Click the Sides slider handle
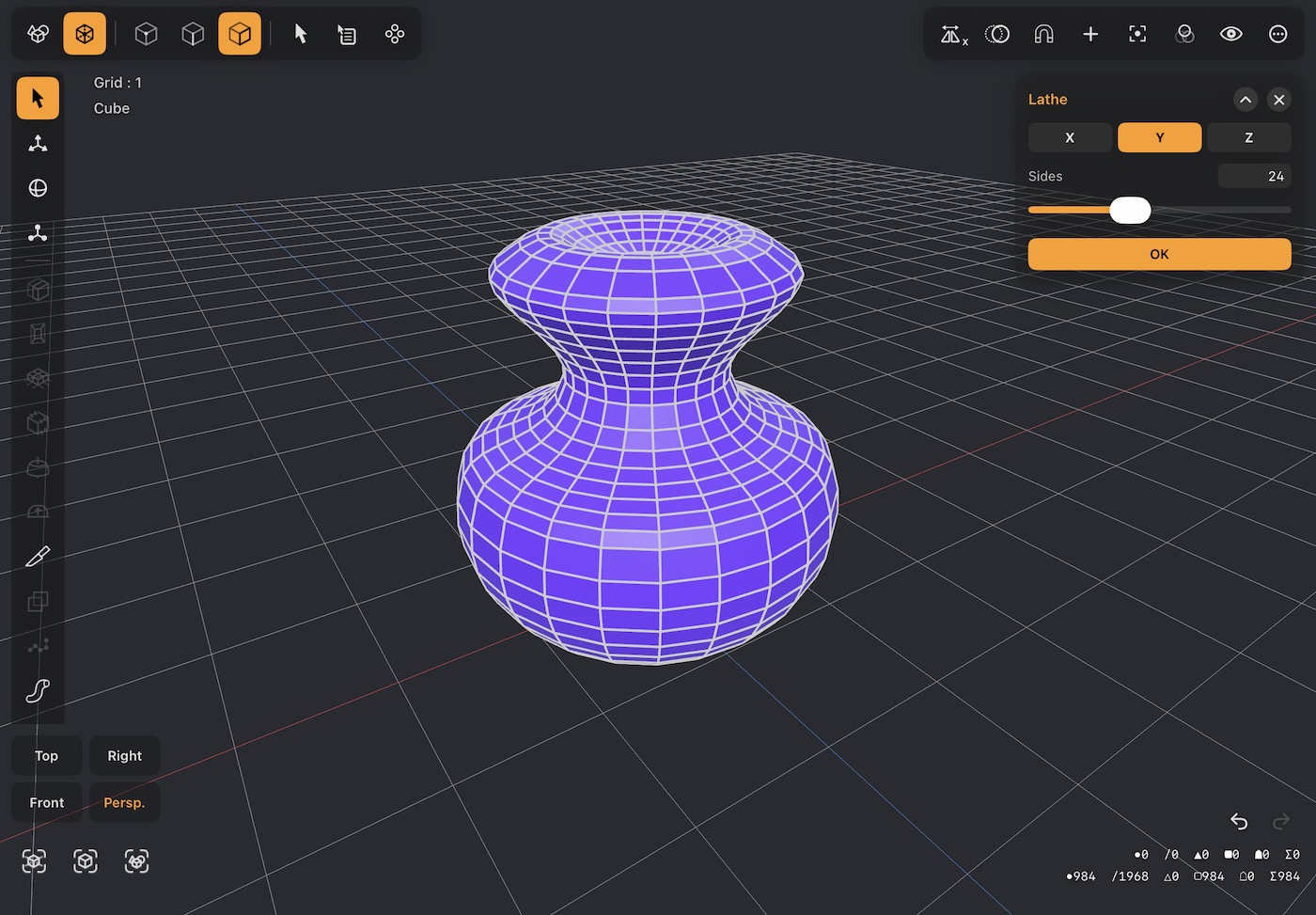Screen dimensions: 1316x915 tap(1130, 210)
